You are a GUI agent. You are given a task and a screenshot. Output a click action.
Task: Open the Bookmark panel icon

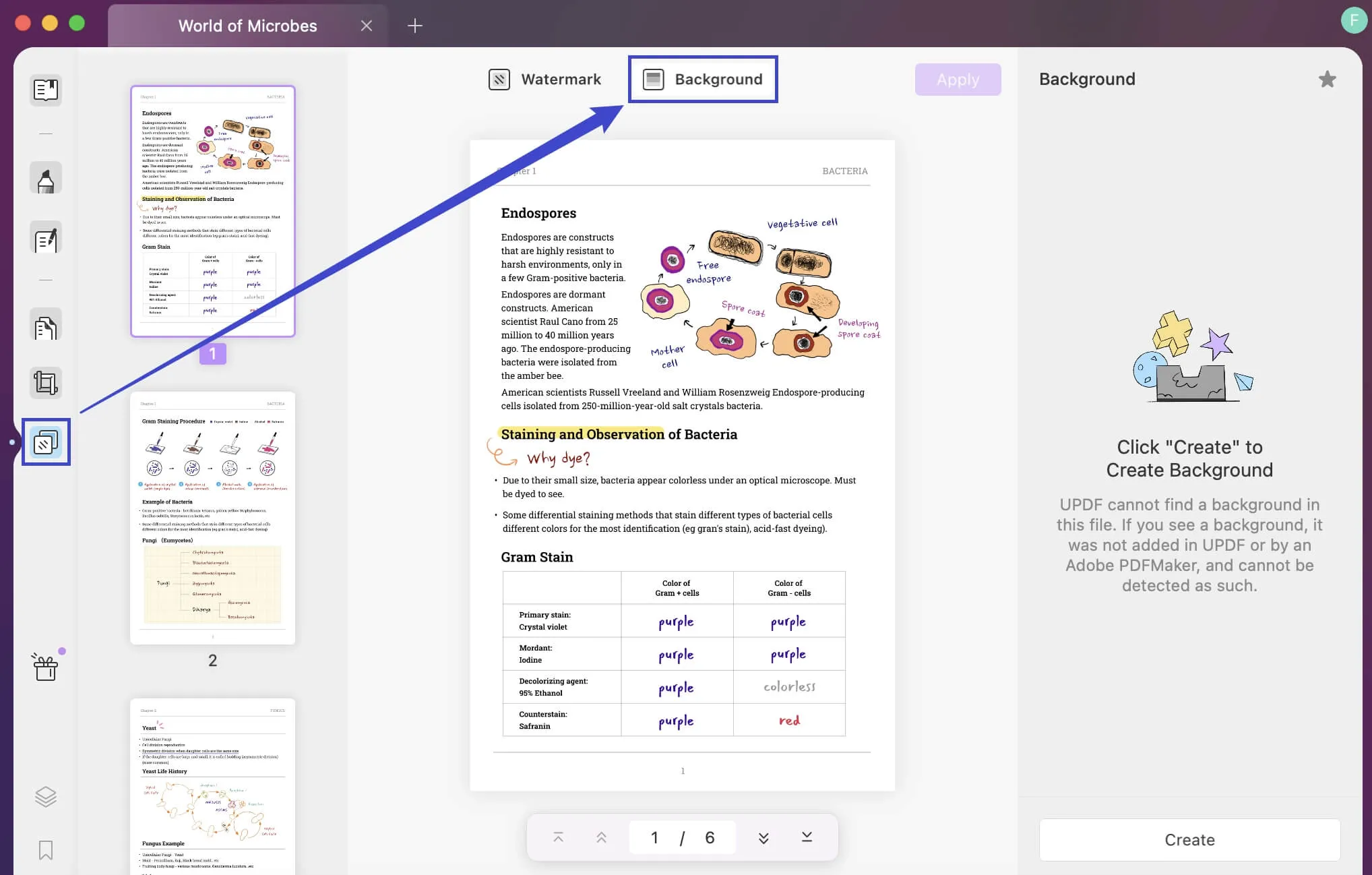(46, 849)
